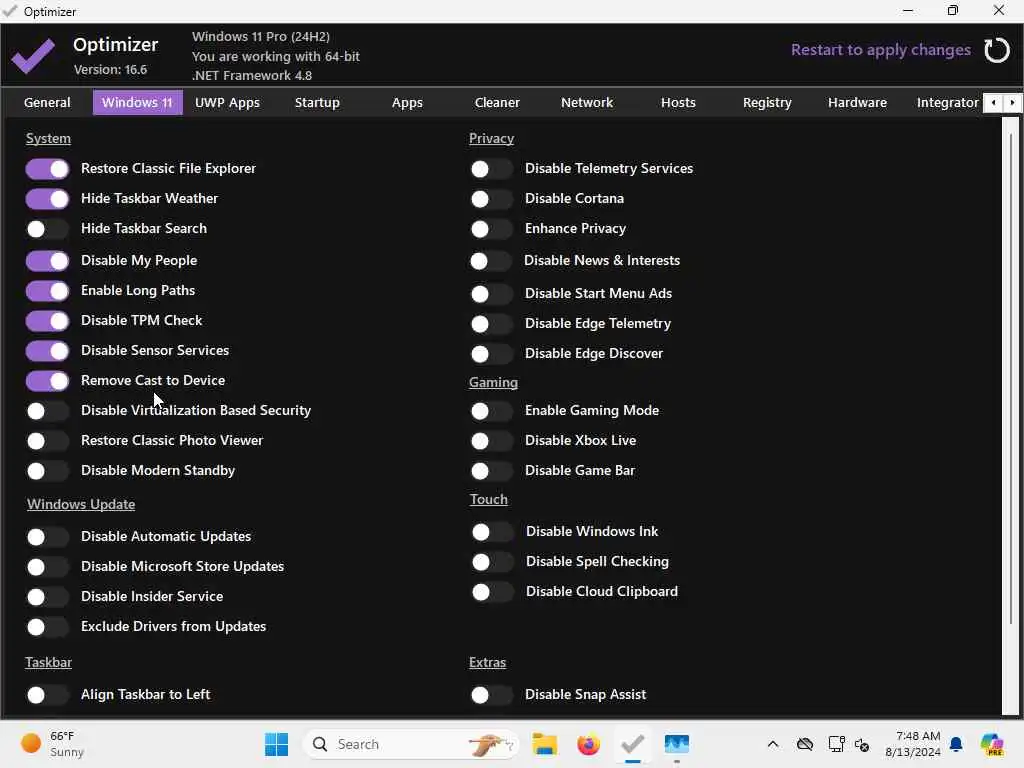Image resolution: width=1024 pixels, height=768 pixels.
Task: Toggle Disable Sensor Services switch
Action: coord(47,351)
